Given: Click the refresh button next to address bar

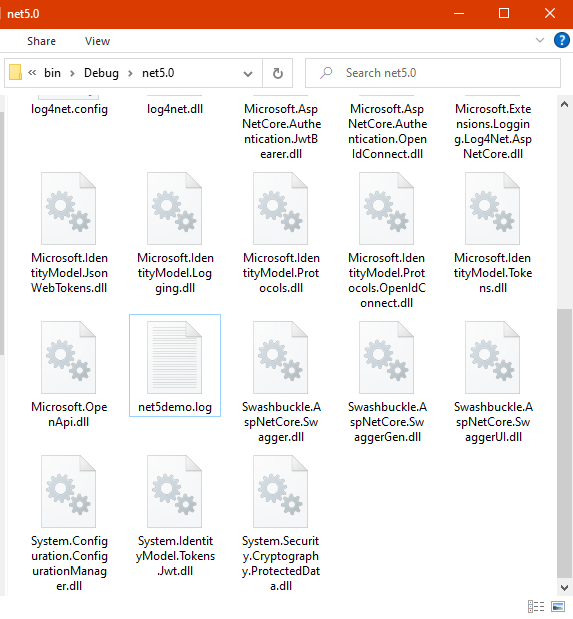Looking at the screenshot, I should 278,73.
